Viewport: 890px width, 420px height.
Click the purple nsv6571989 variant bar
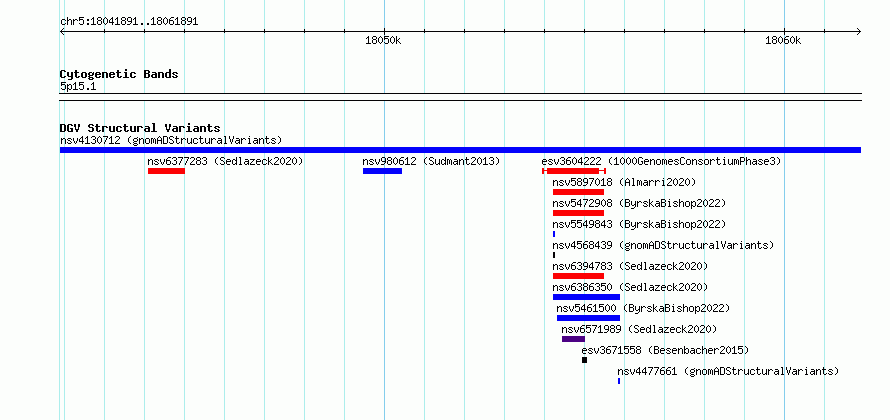point(573,339)
